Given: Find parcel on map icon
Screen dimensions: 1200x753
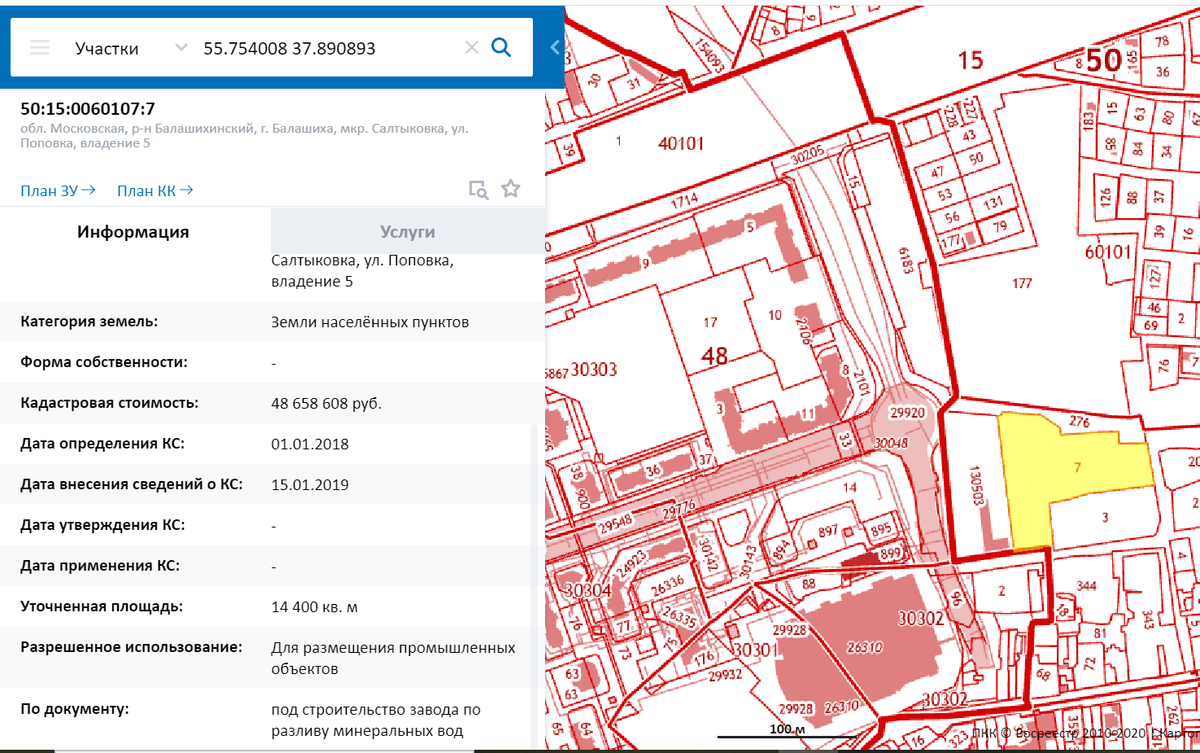Looking at the screenshot, I should click(479, 189).
